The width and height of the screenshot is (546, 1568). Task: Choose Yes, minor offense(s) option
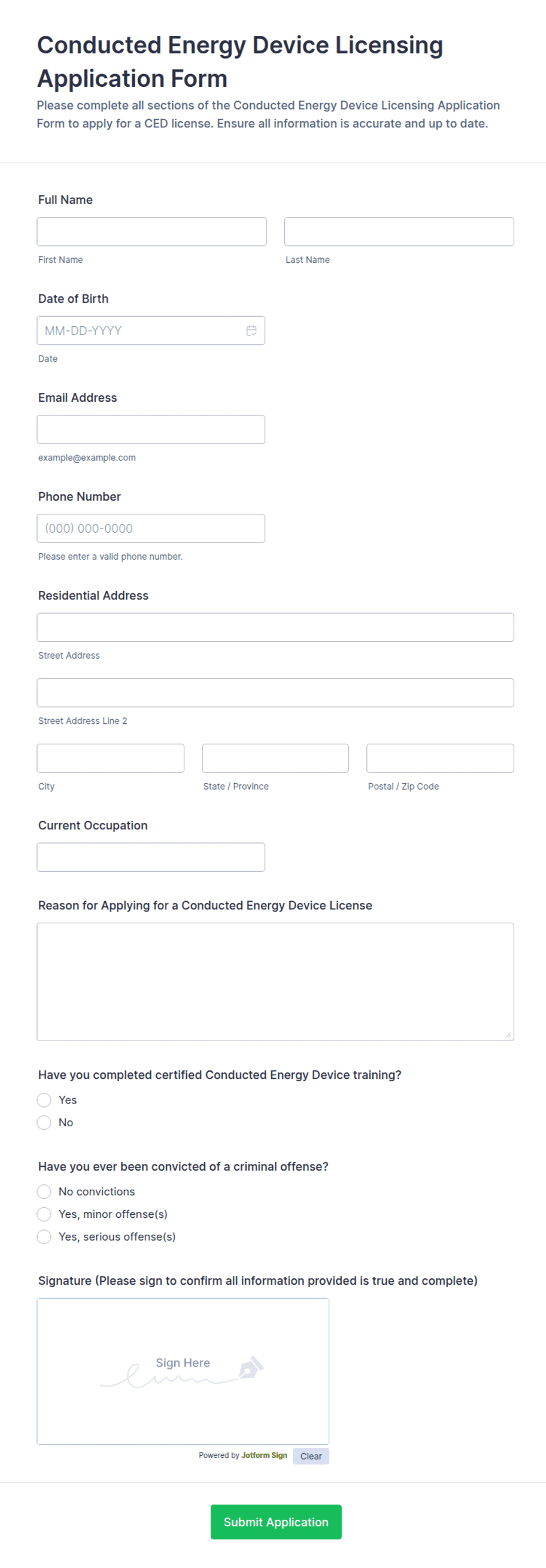44,1214
